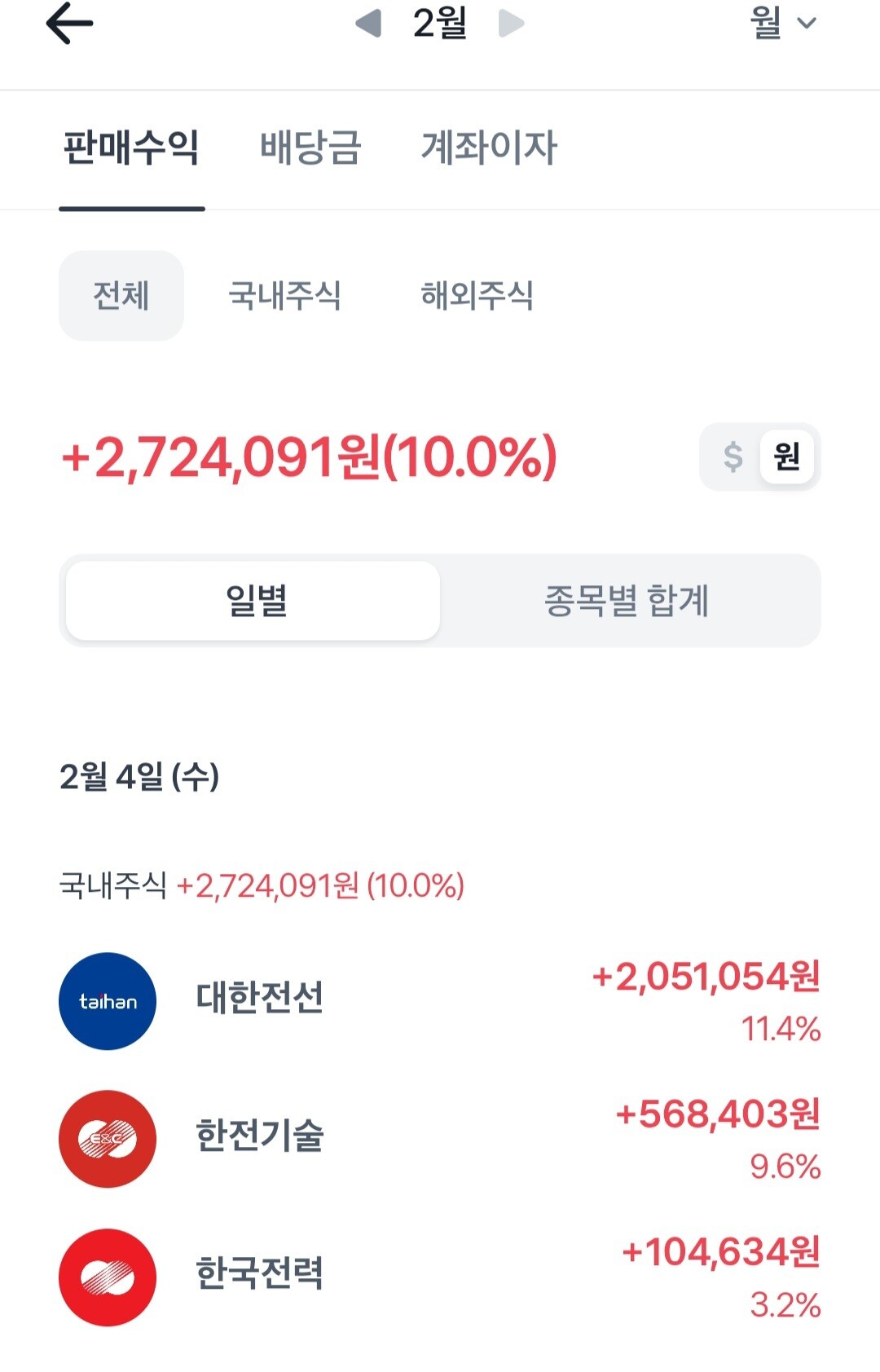Tap the 한전기술 company logo

click(x=108, y=1139)
